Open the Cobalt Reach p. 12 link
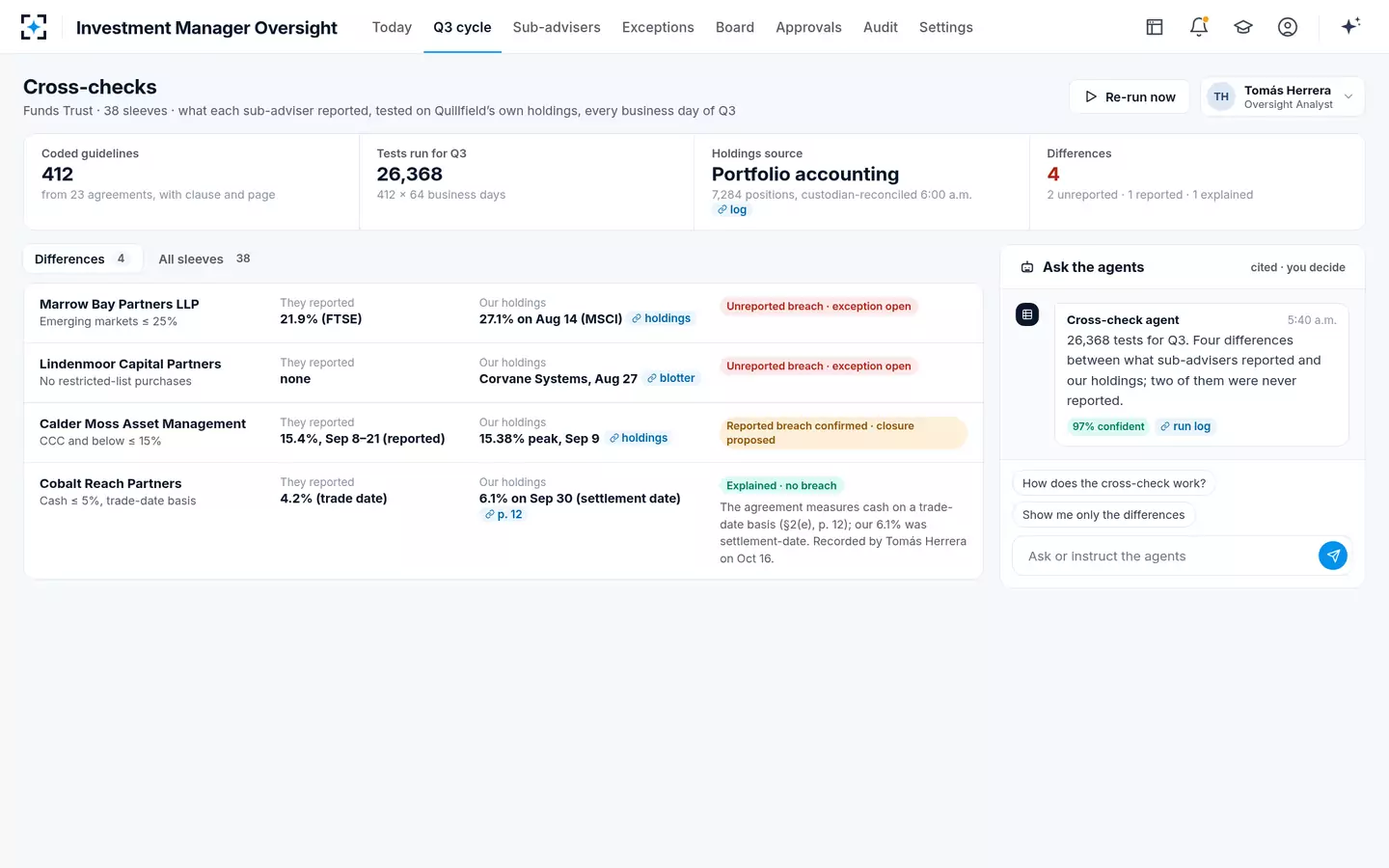This screenshot has width=1389, height=868. pos(504,514)
